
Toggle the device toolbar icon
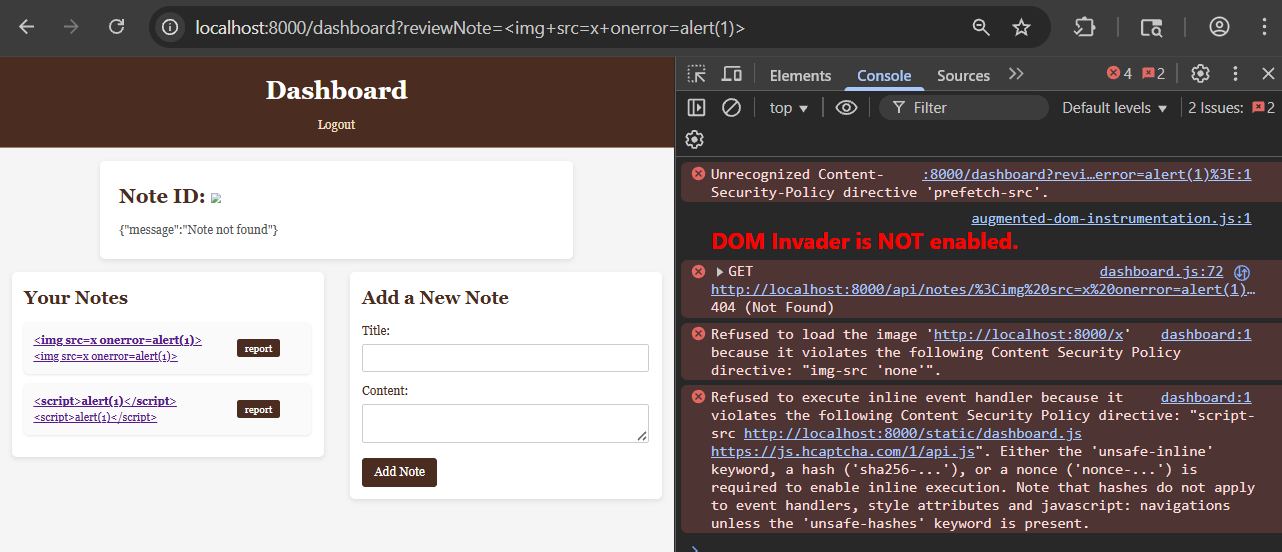pyautogui.click(x=732, y=74)
